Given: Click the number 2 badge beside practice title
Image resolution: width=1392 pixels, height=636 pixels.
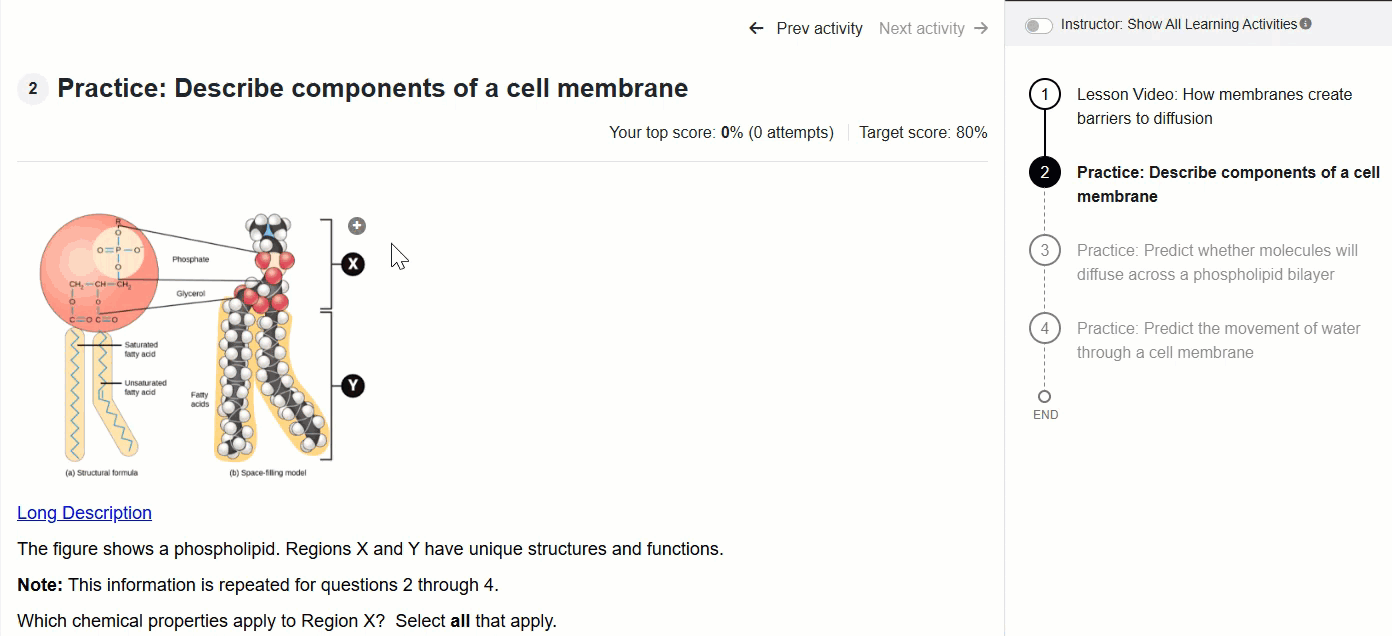Looking at the screenshot, I should (33, 89).
